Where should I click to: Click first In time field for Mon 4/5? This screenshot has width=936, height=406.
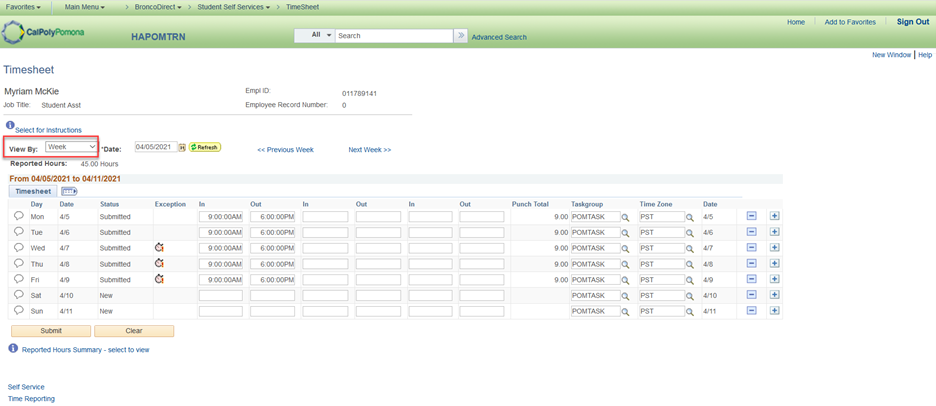coord(220,216)
